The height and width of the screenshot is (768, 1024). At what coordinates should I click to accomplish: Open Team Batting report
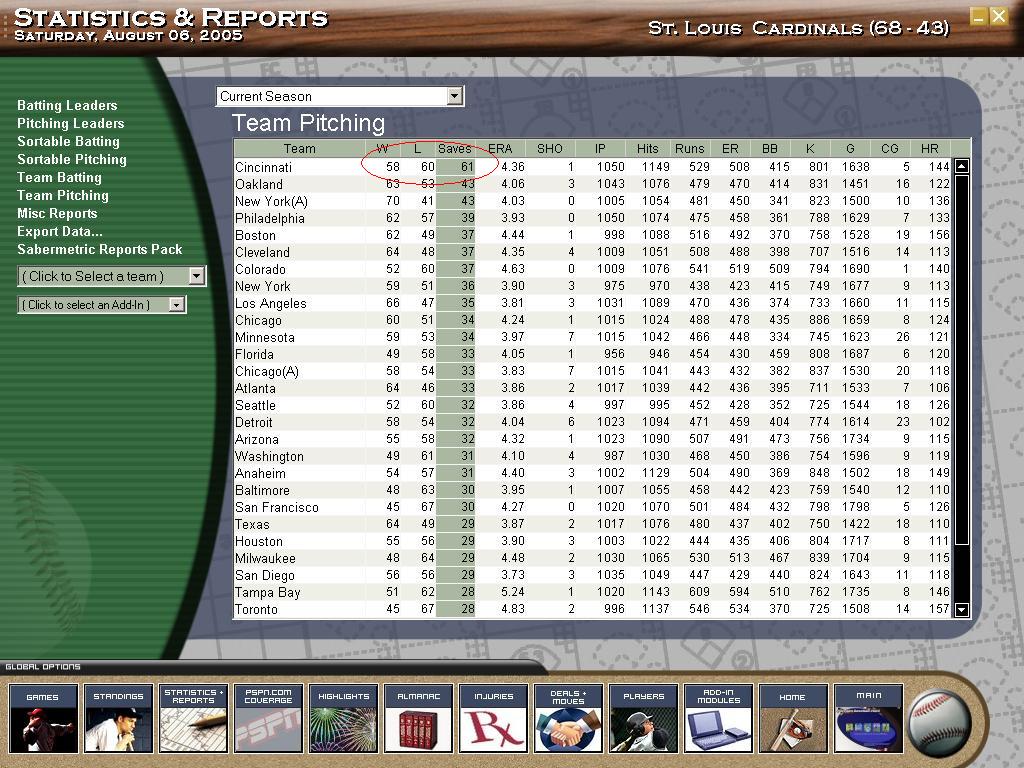tap(59, 178)
